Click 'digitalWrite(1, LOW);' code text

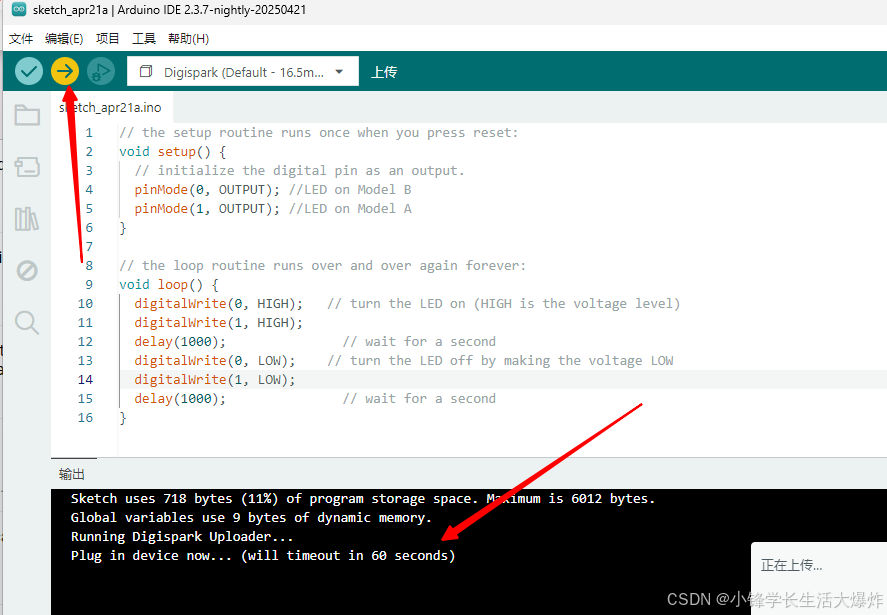click(214, 380)
